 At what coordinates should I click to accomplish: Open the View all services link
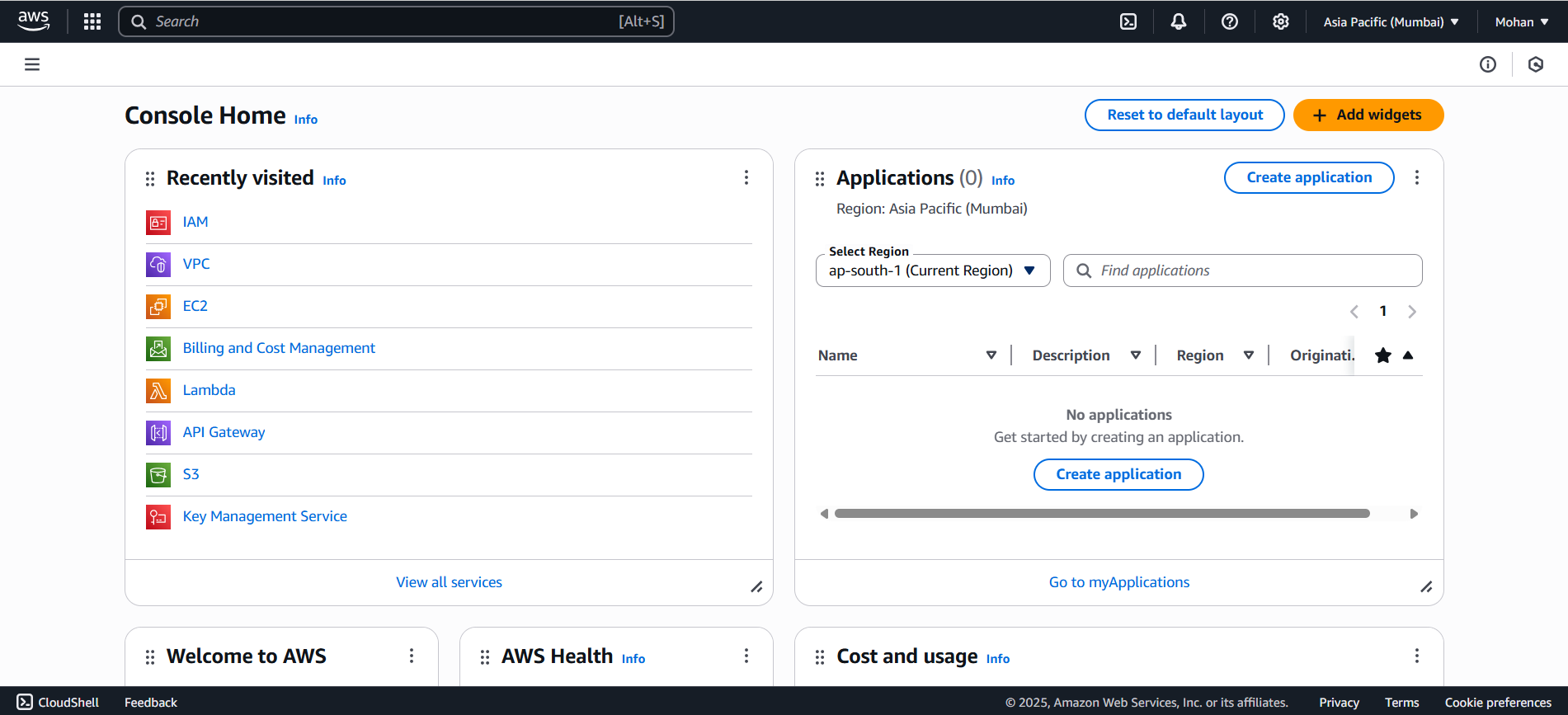pyautogui.click(x=449, y=582)
